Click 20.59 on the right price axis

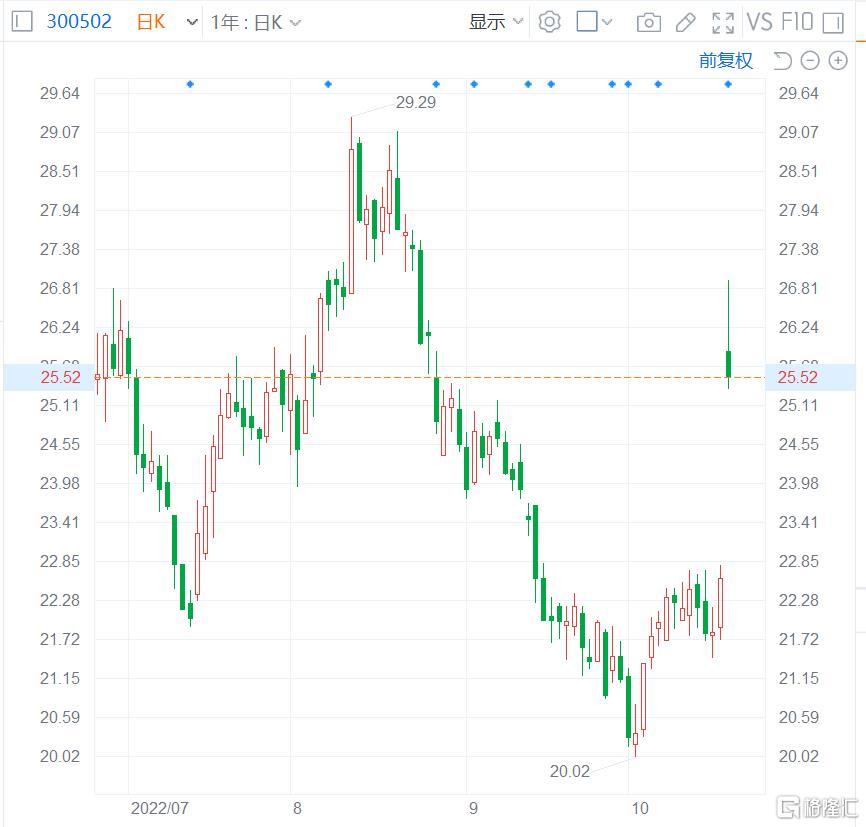(x=799, y=718)
